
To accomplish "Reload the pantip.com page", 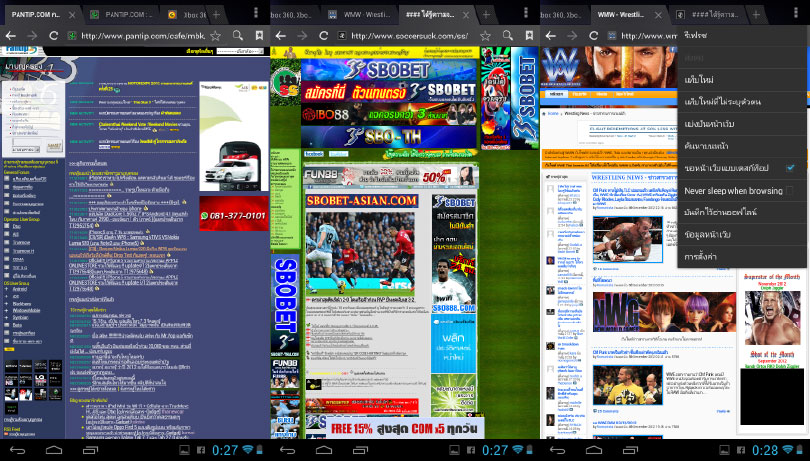I will [x=51, y=35].
